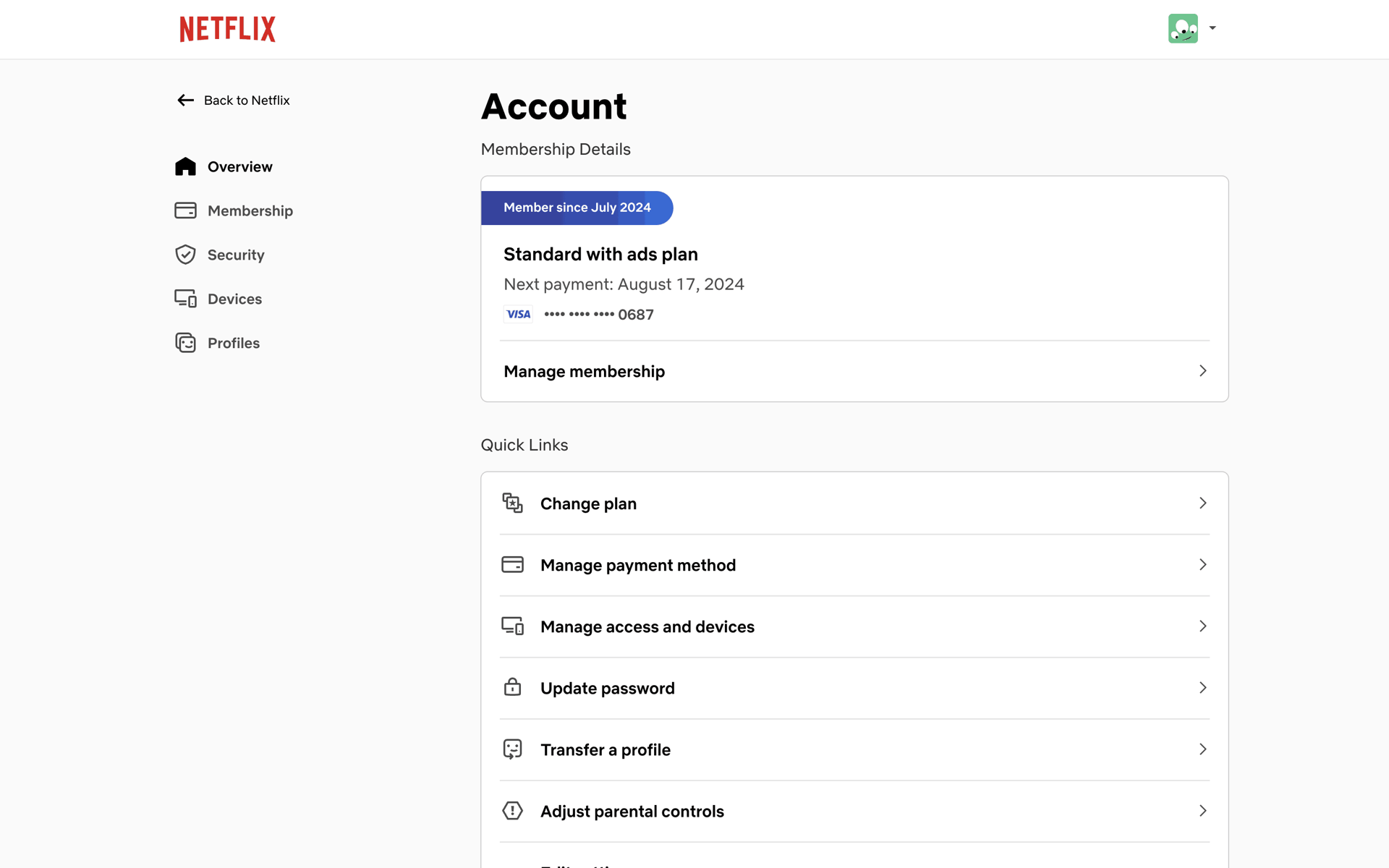
Task: Click the Account page title
Action: click(554, 106)
